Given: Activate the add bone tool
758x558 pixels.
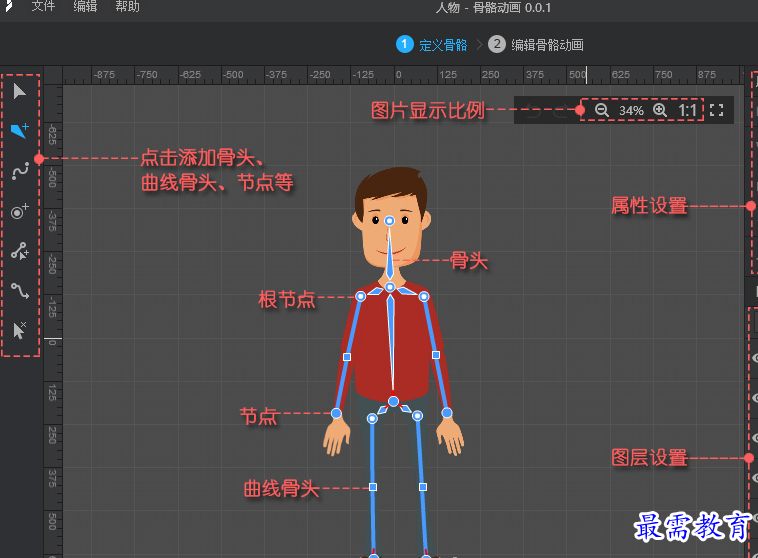Looking at the screenshot, I should 20,131.
